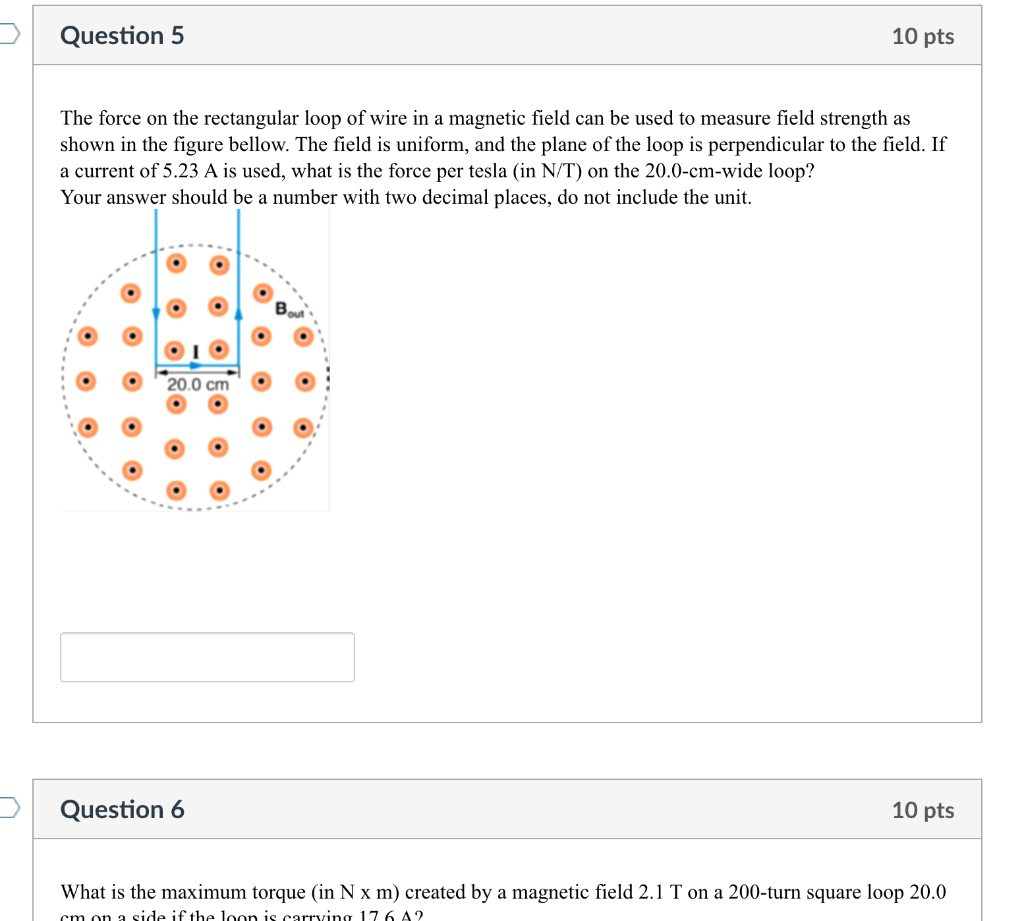The image size is (1024, 921).
Task: Click the rectangular wire loop in the figure
Action: (x=196, y=290)
